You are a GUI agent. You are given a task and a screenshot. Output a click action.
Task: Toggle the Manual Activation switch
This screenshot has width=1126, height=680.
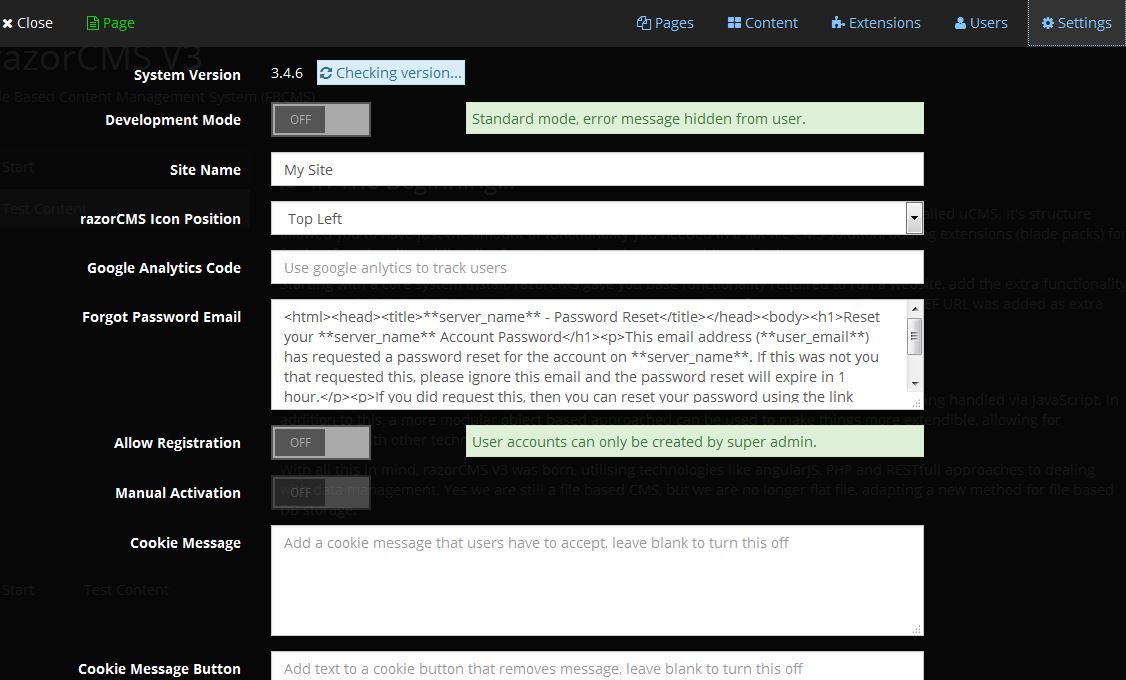click(321, 493)
